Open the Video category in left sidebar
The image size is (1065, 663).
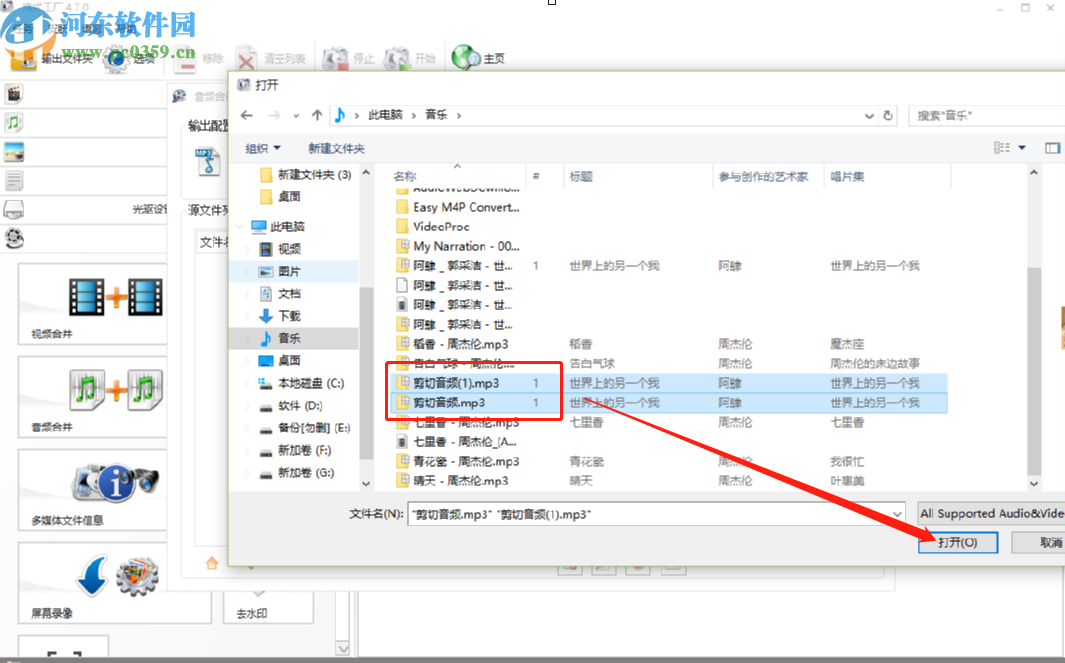(14, 94)
